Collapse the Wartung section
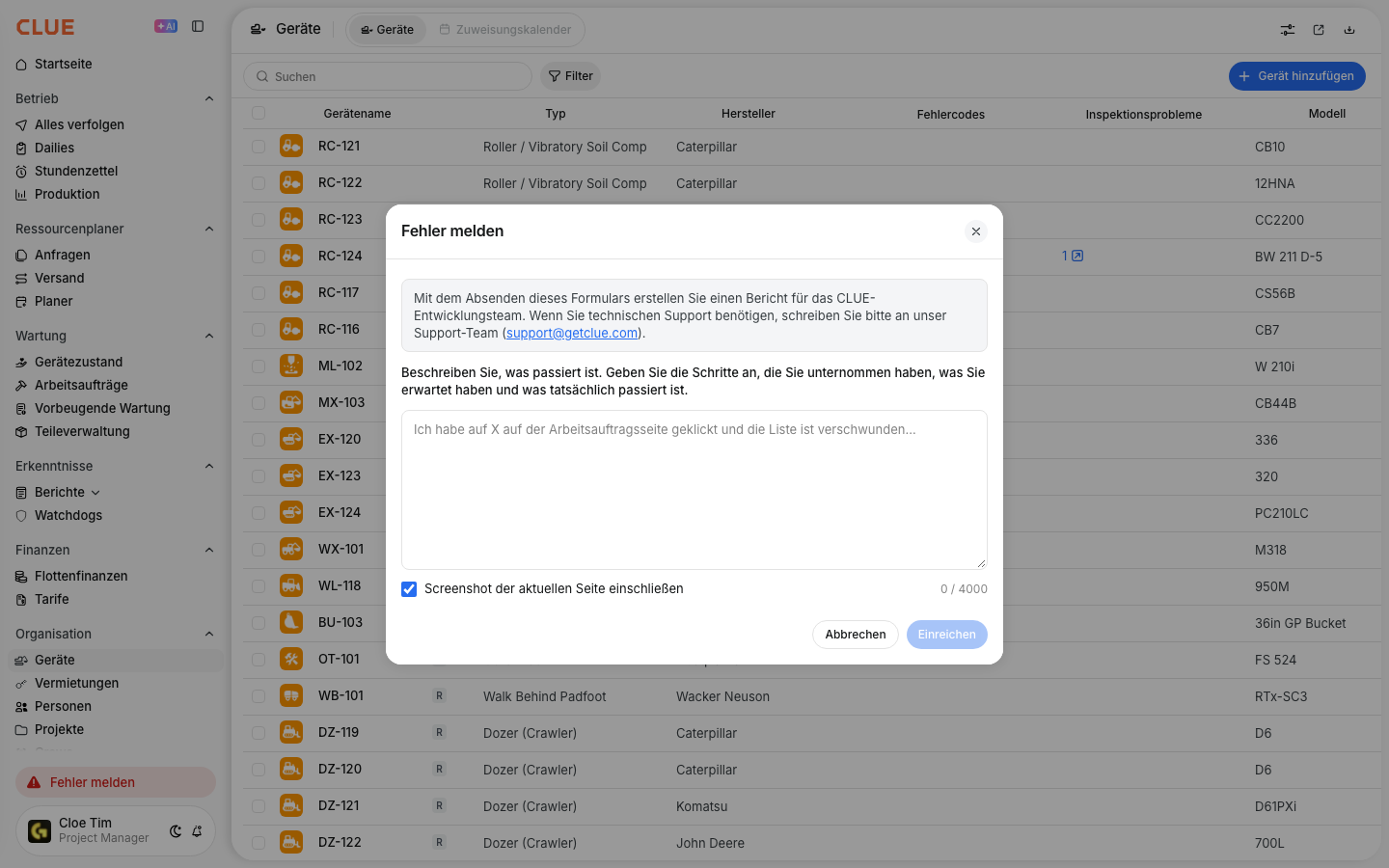This screenshot has height=868, width=1389. coord(209,336)
